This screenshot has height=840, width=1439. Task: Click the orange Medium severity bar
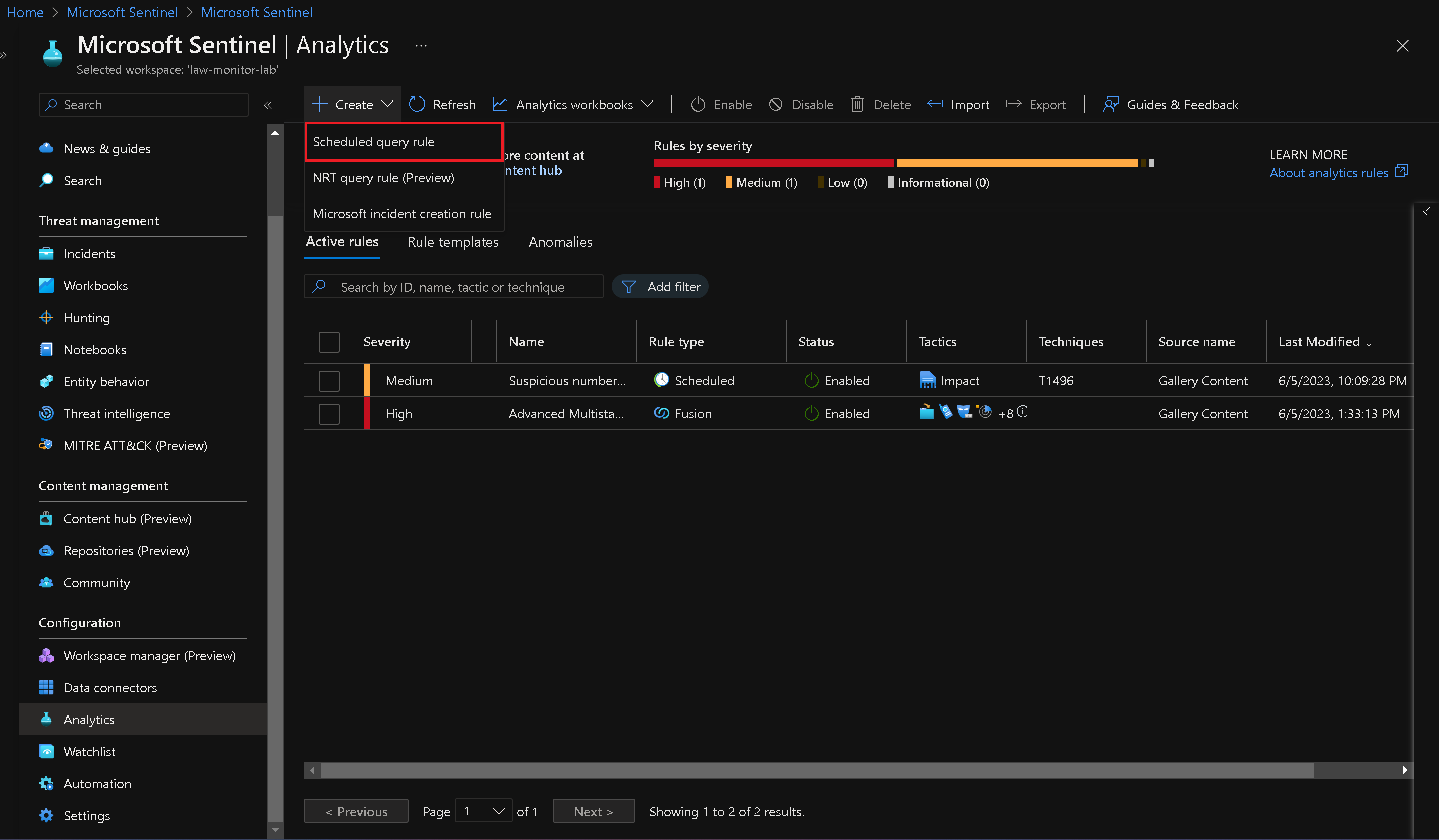[x=1017, y=162]
